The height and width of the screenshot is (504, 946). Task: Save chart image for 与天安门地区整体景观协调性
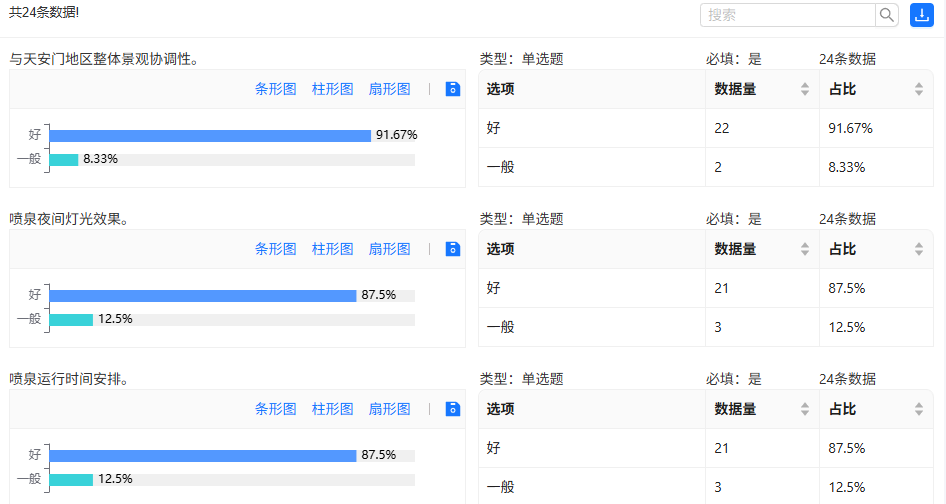(452, 89)
